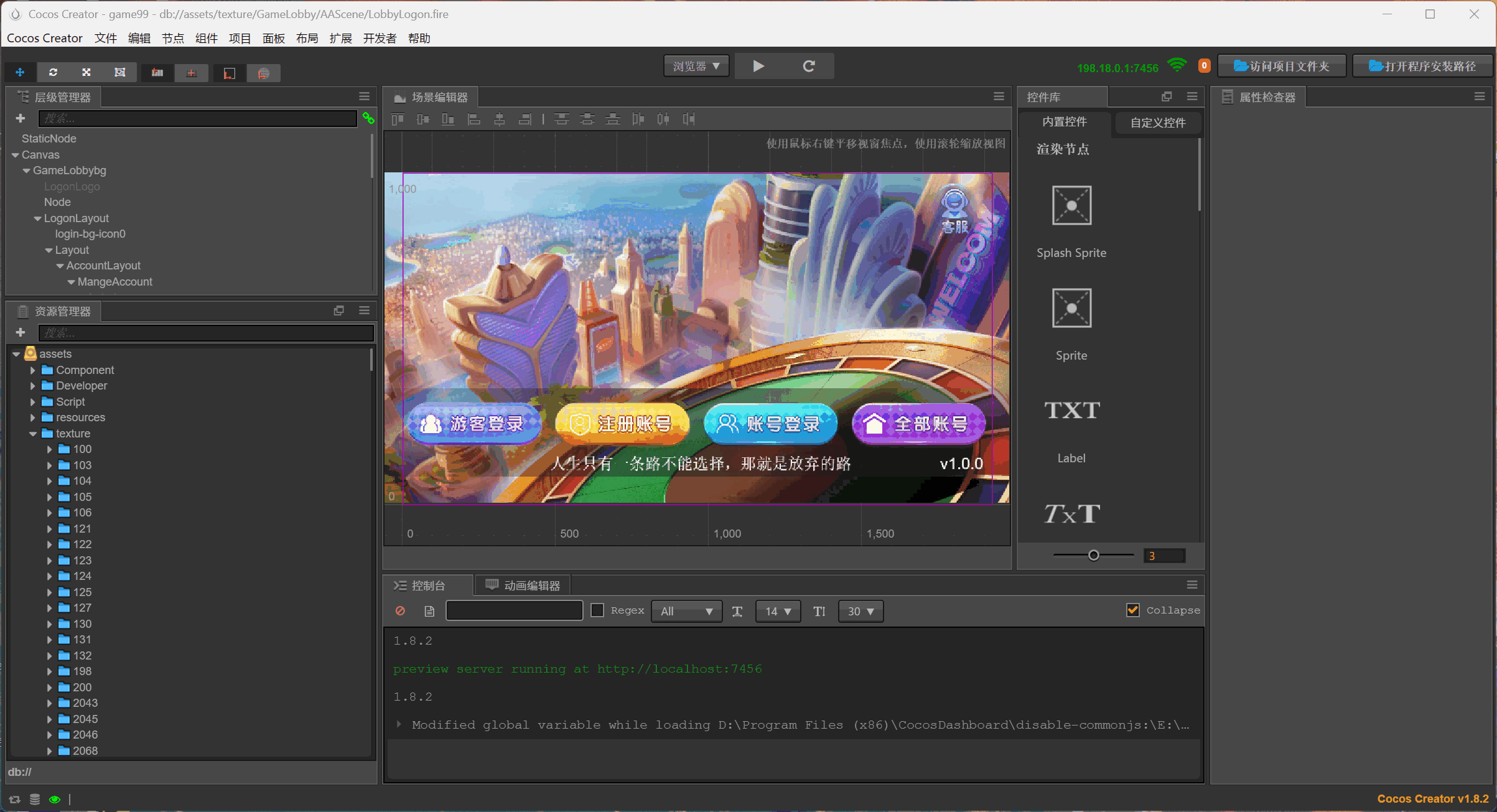Select the Move tool in the toolbar
Viewport: 1497px width, 812px height.
tap(20, 72)
